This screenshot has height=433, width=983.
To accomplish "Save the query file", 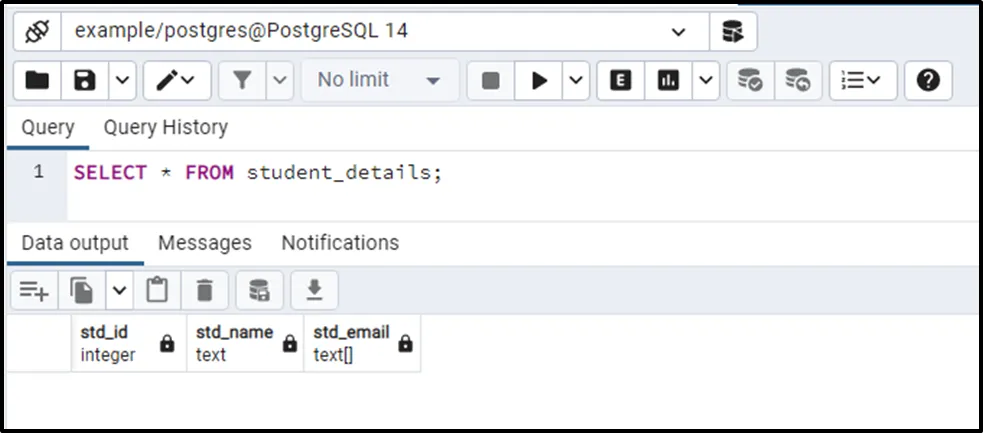I will [x=85, y=80].
